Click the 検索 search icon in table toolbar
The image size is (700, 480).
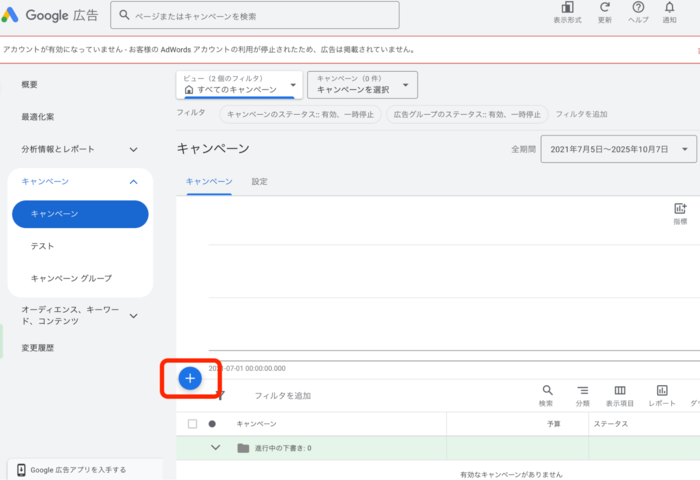point(547,391)
